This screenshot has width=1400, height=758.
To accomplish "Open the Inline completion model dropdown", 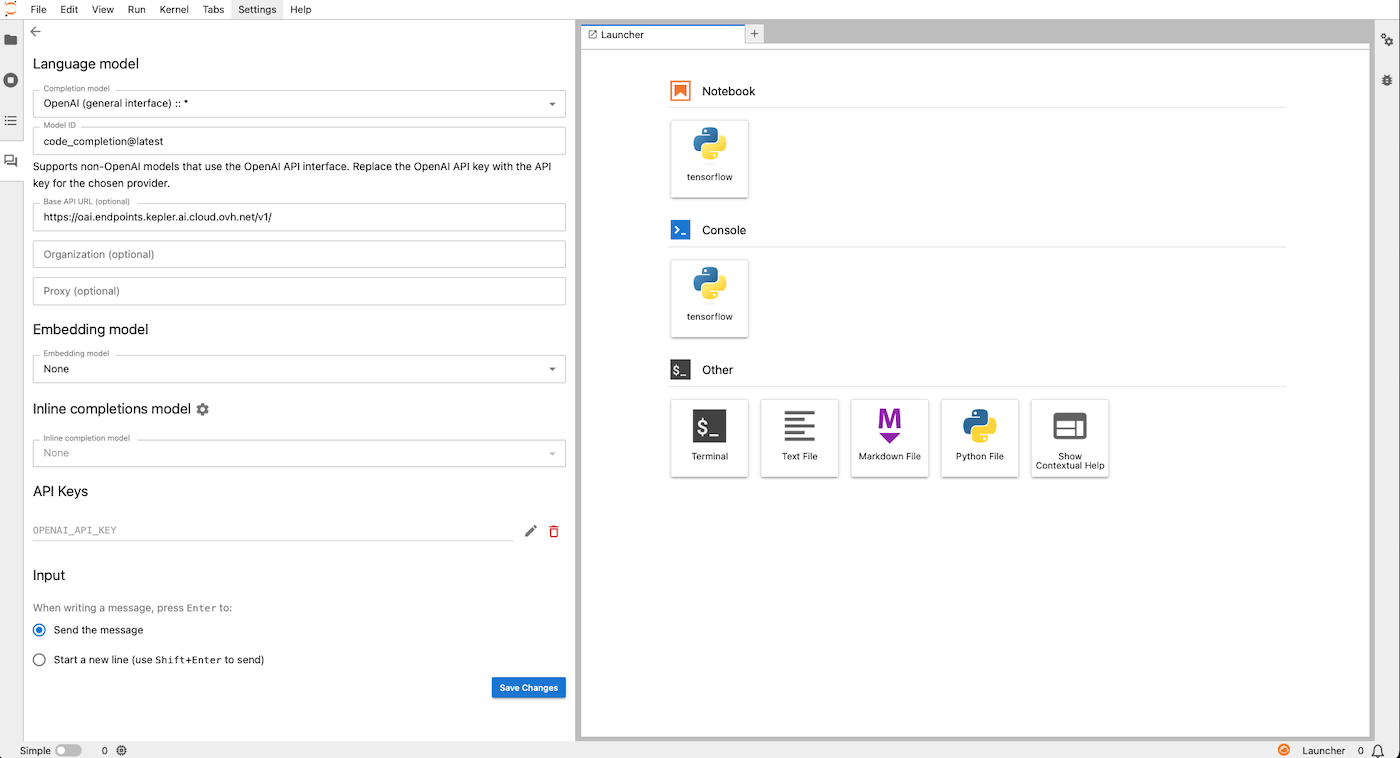I will 298,453.
